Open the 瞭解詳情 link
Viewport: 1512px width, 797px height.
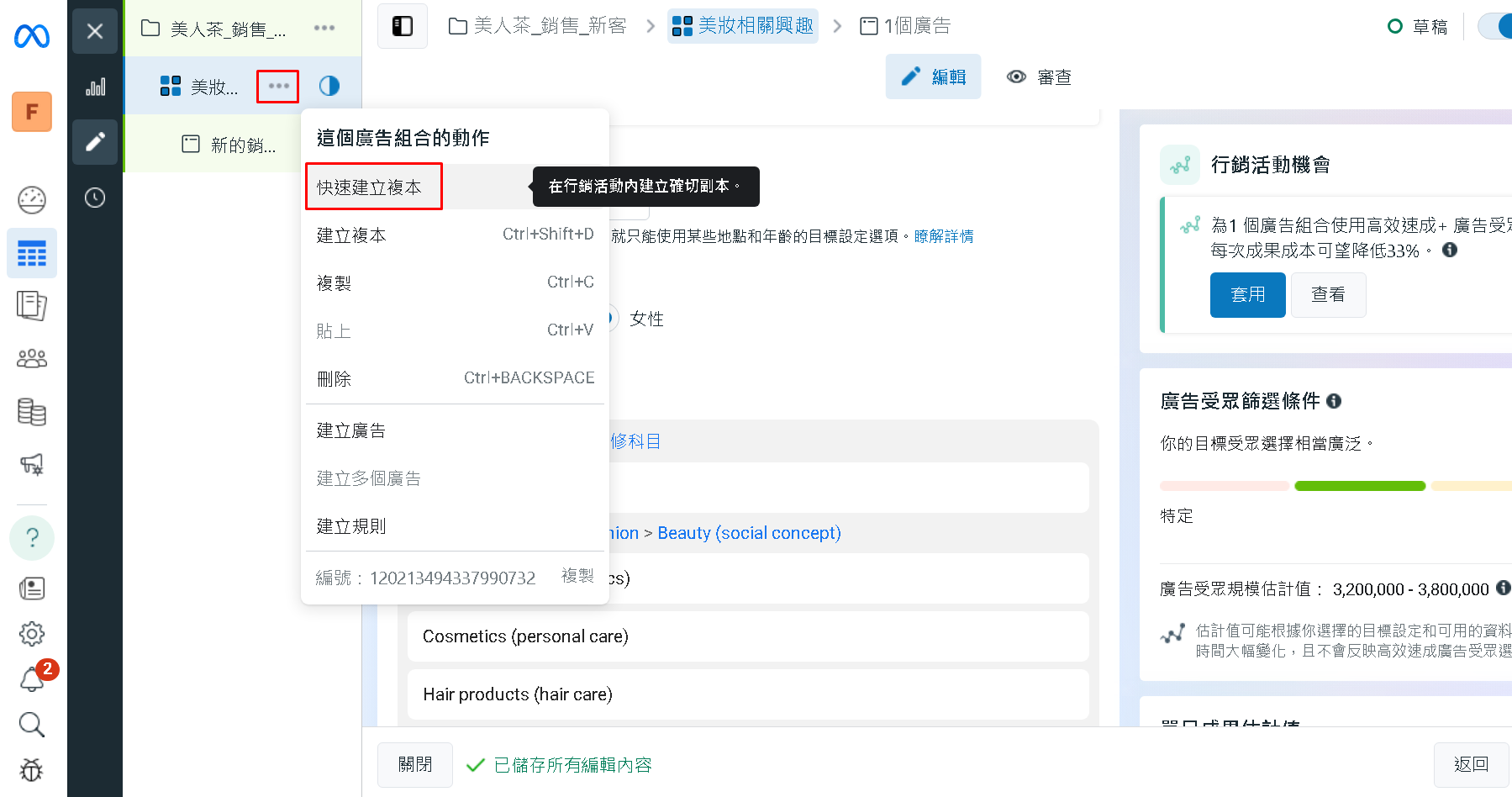(x=943, y=236)
